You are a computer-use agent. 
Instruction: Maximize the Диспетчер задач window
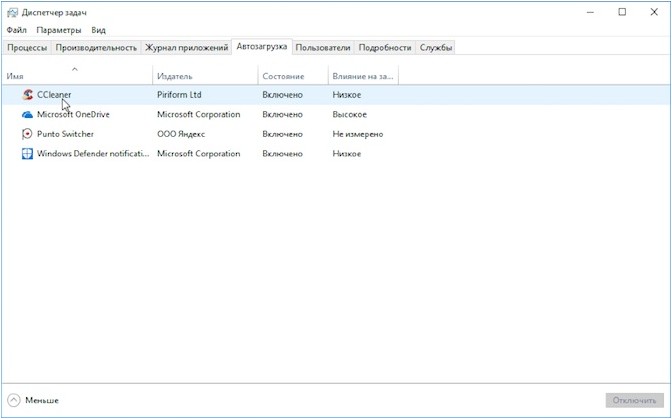tap(622, 12)
